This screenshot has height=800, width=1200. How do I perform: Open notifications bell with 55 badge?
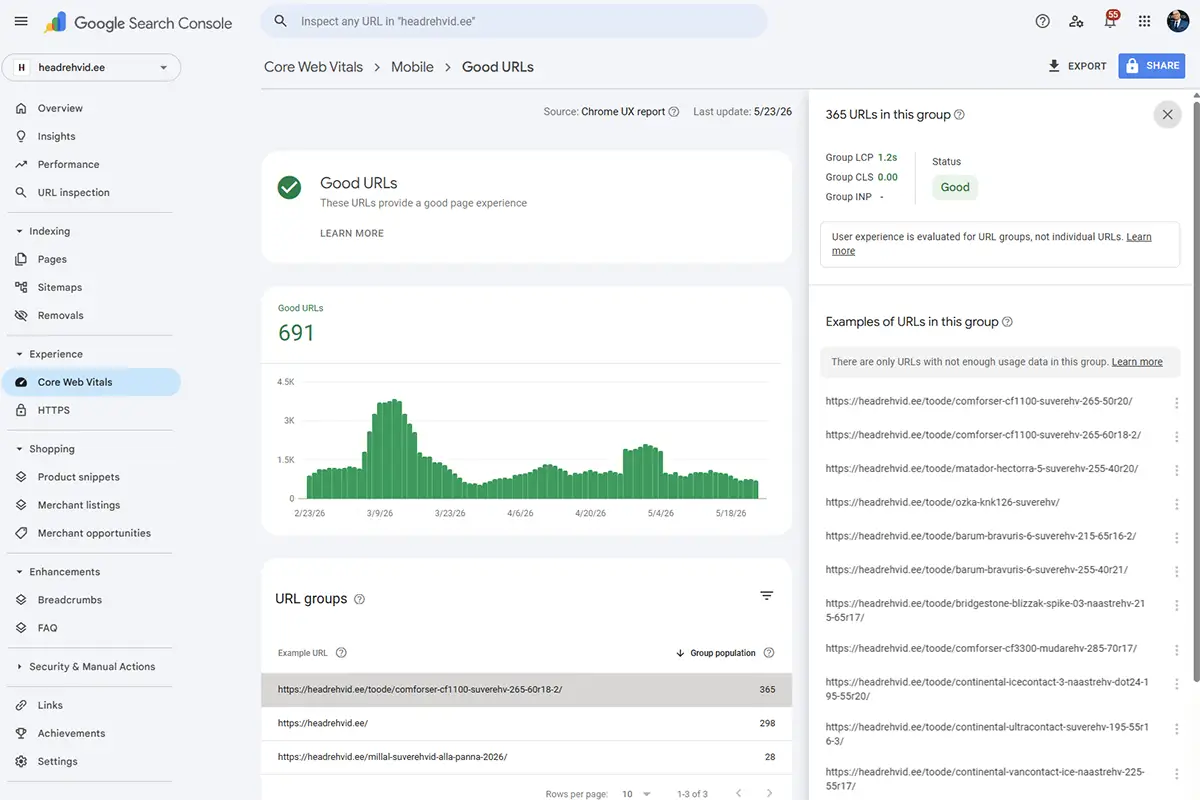pos(1111,20)
